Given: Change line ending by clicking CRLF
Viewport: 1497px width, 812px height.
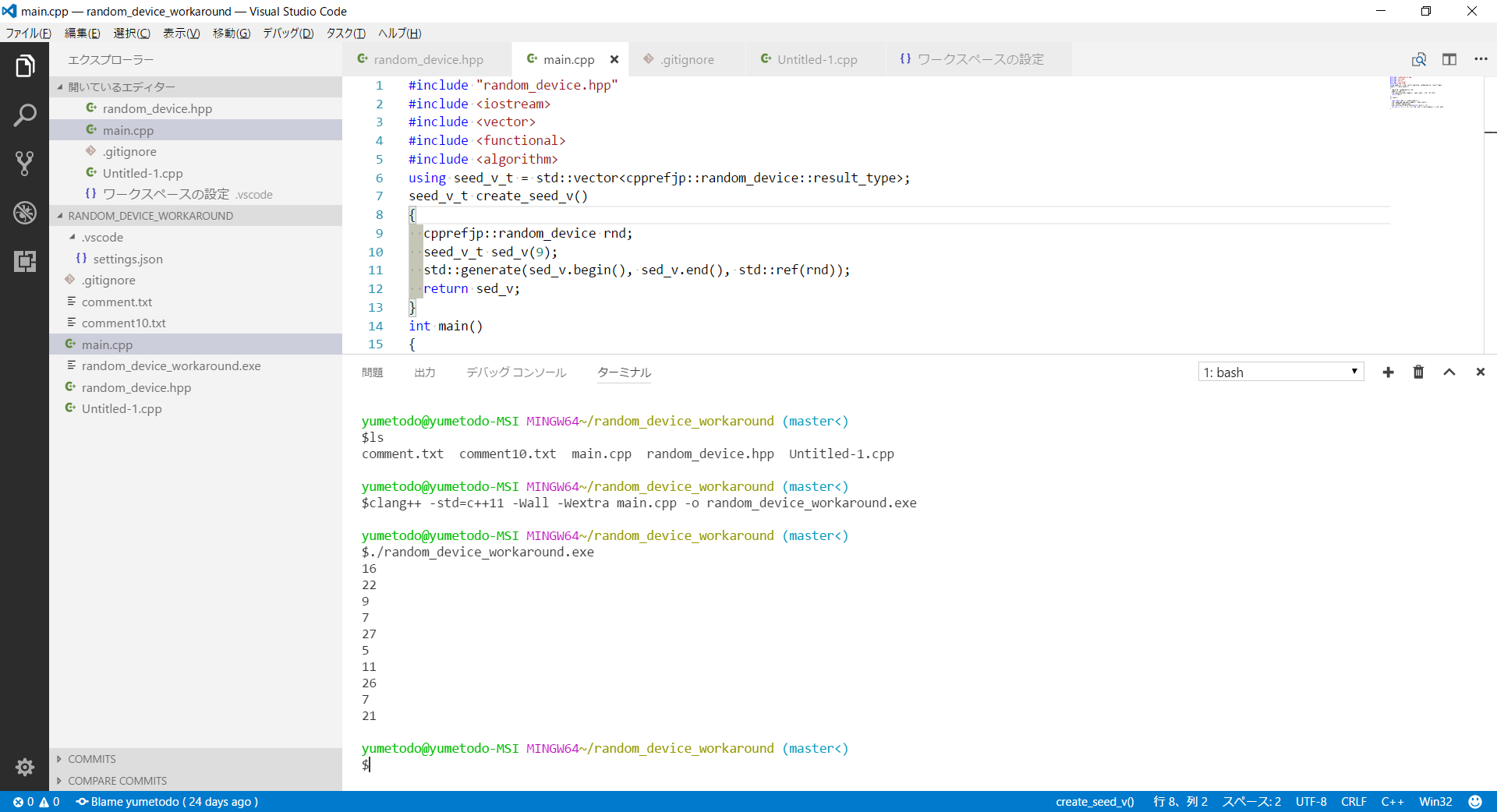Looking at the screenshot, I should click(1354, 802).
